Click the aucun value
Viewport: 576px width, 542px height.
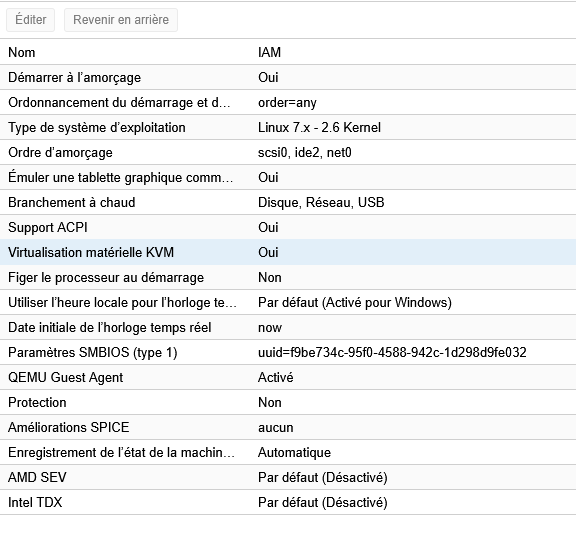(276, 428)
